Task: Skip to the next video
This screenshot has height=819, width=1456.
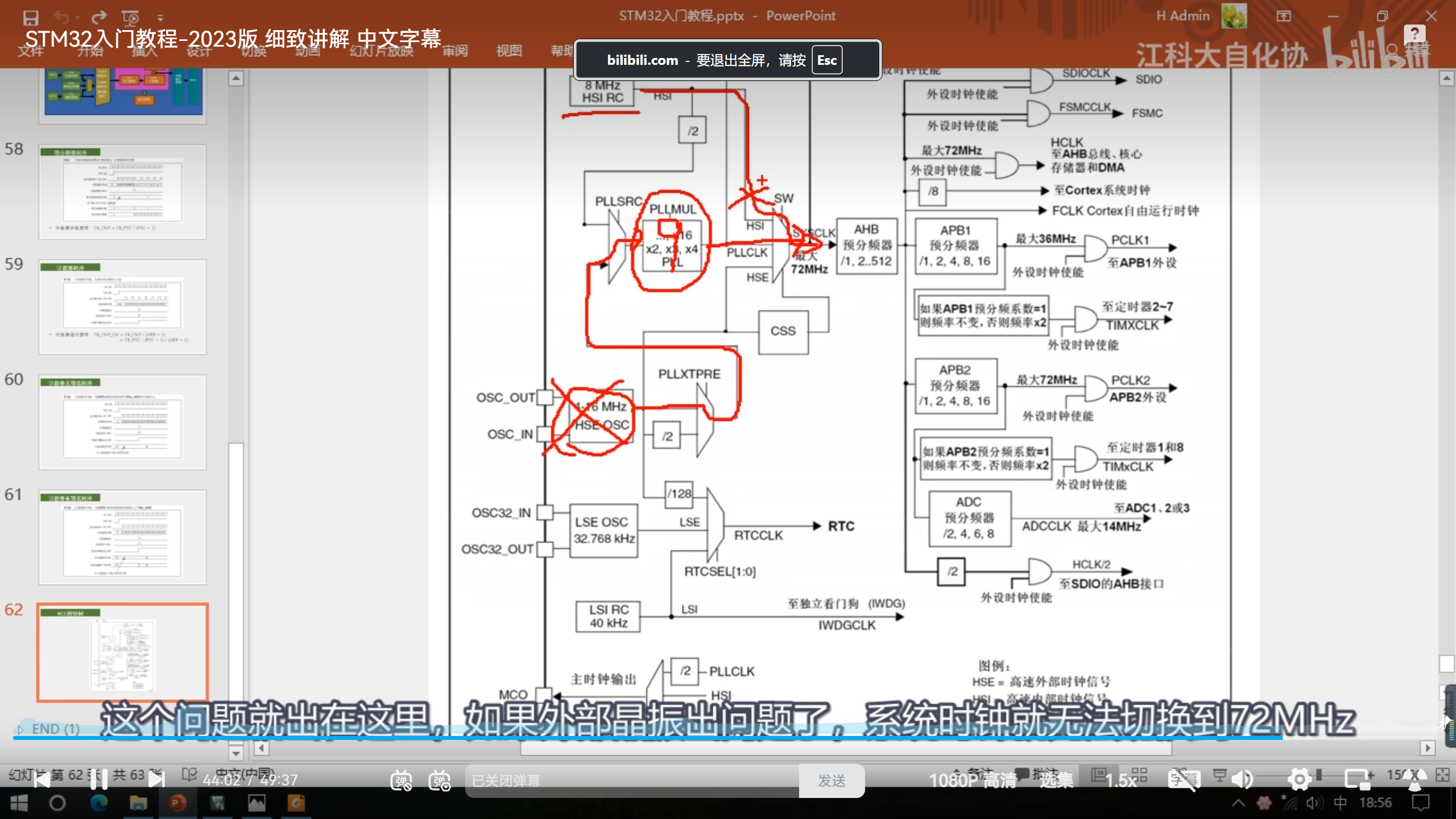Action: [x=156, y=780]
